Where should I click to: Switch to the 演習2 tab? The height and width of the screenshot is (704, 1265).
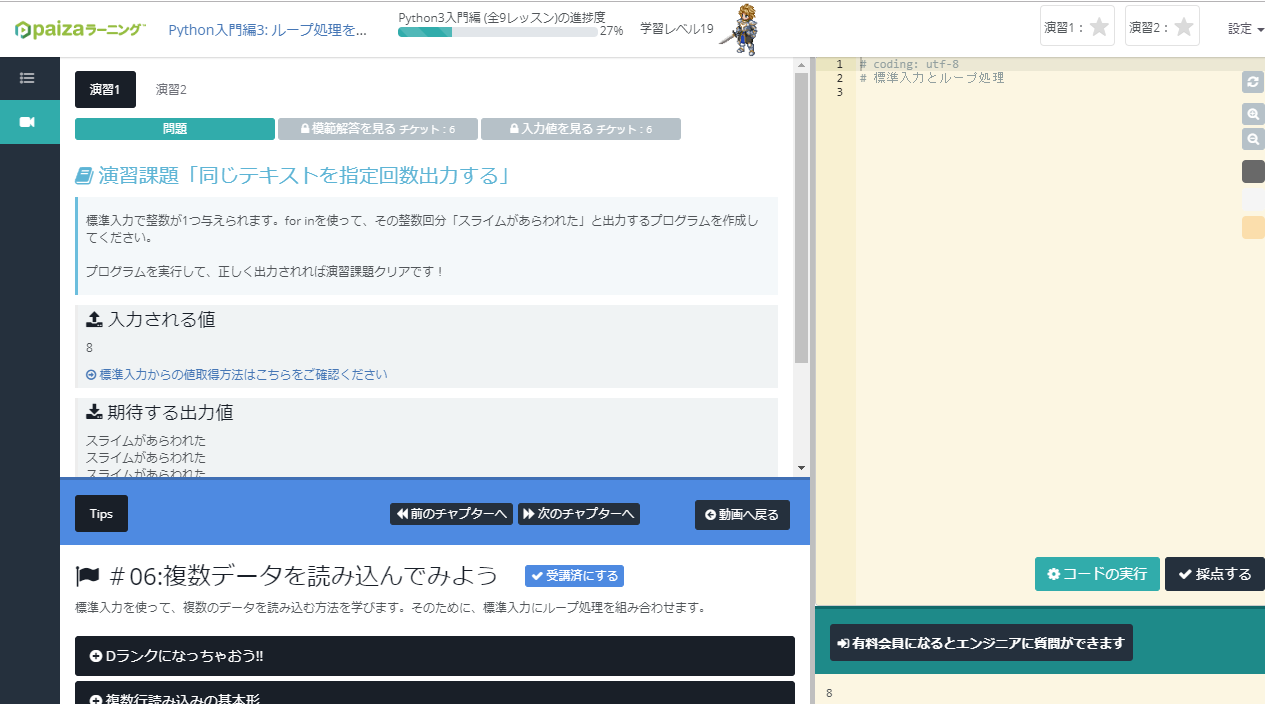(171, 90)
